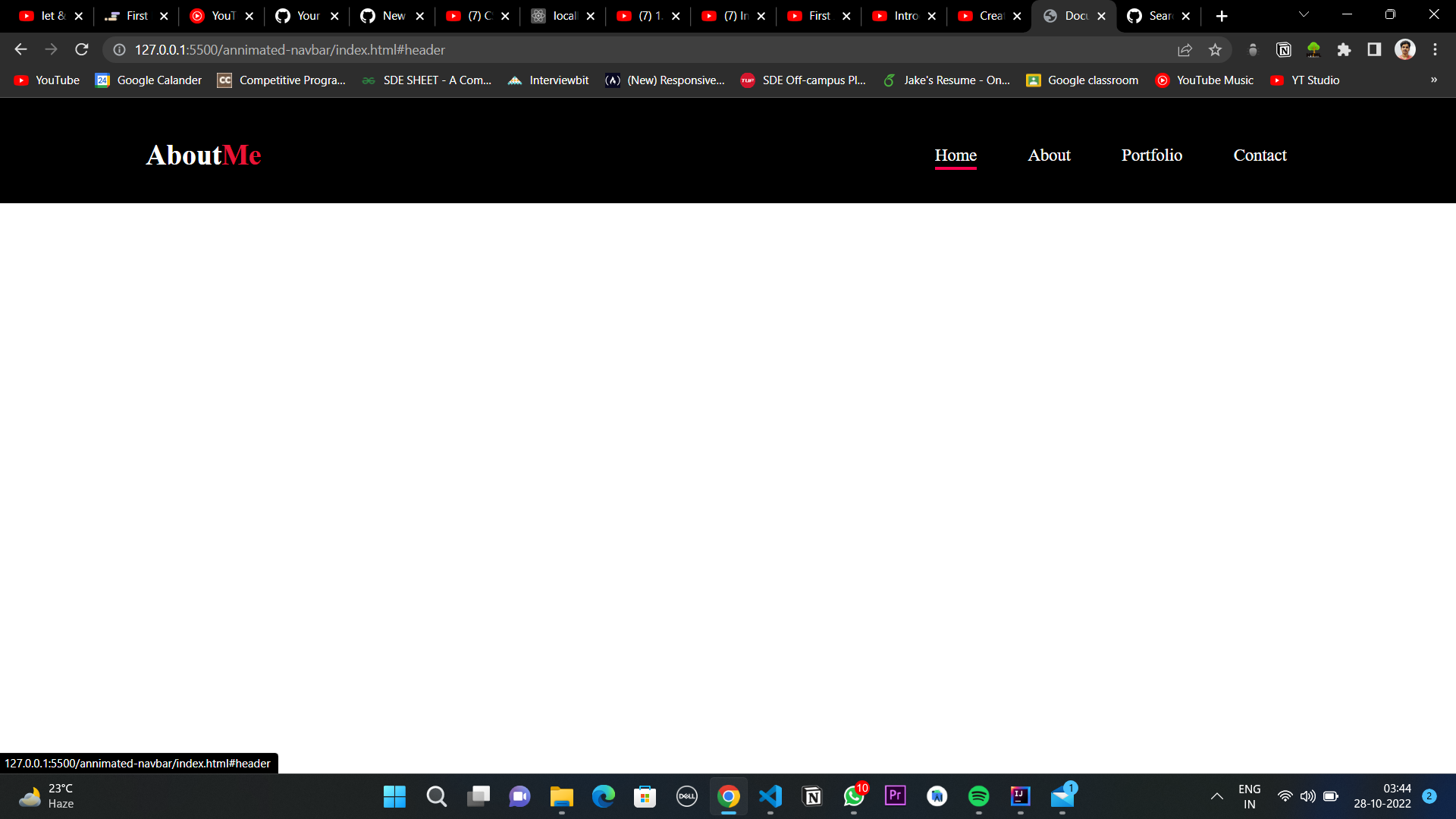View site information icon in address bar
The width and height of the screenshot is (1456, 819).
pos(119,49)
